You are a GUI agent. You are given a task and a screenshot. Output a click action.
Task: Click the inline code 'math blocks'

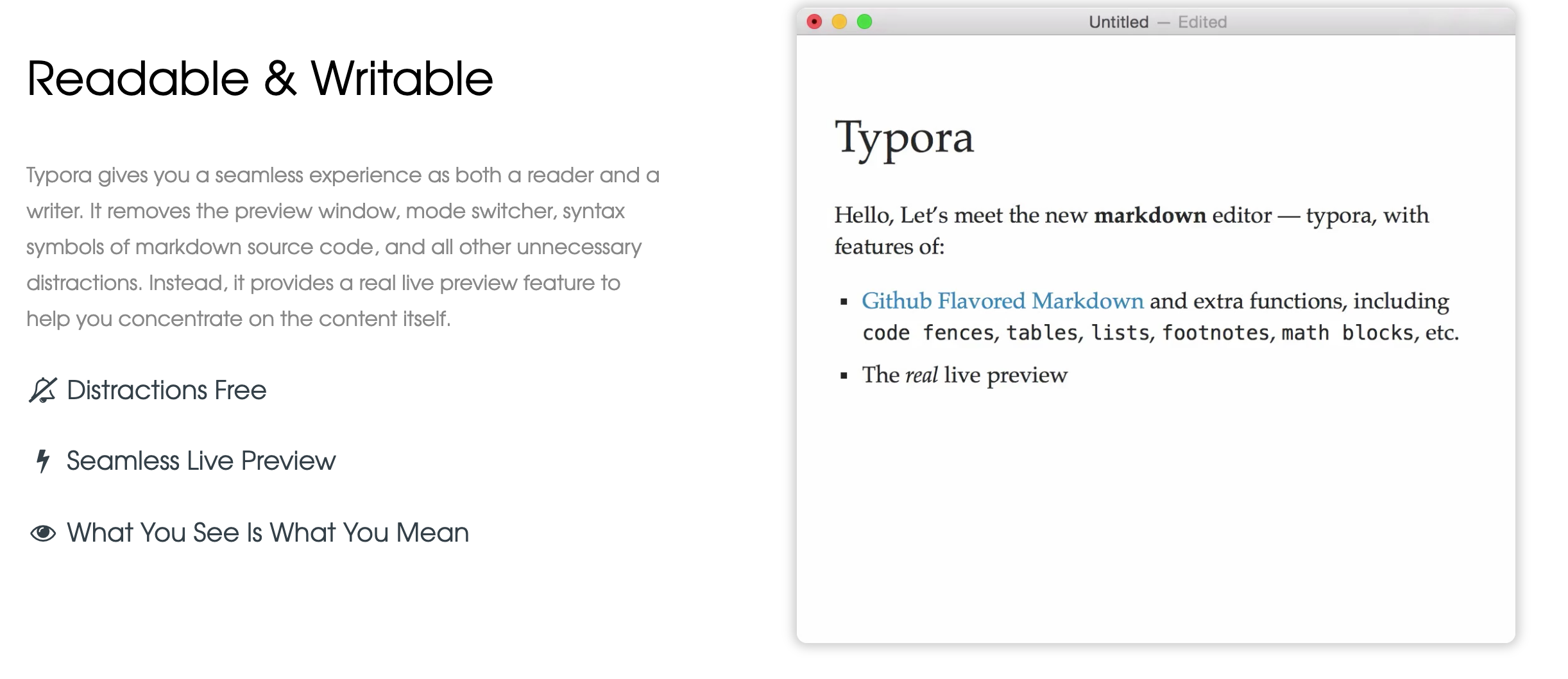point(1347,333)
